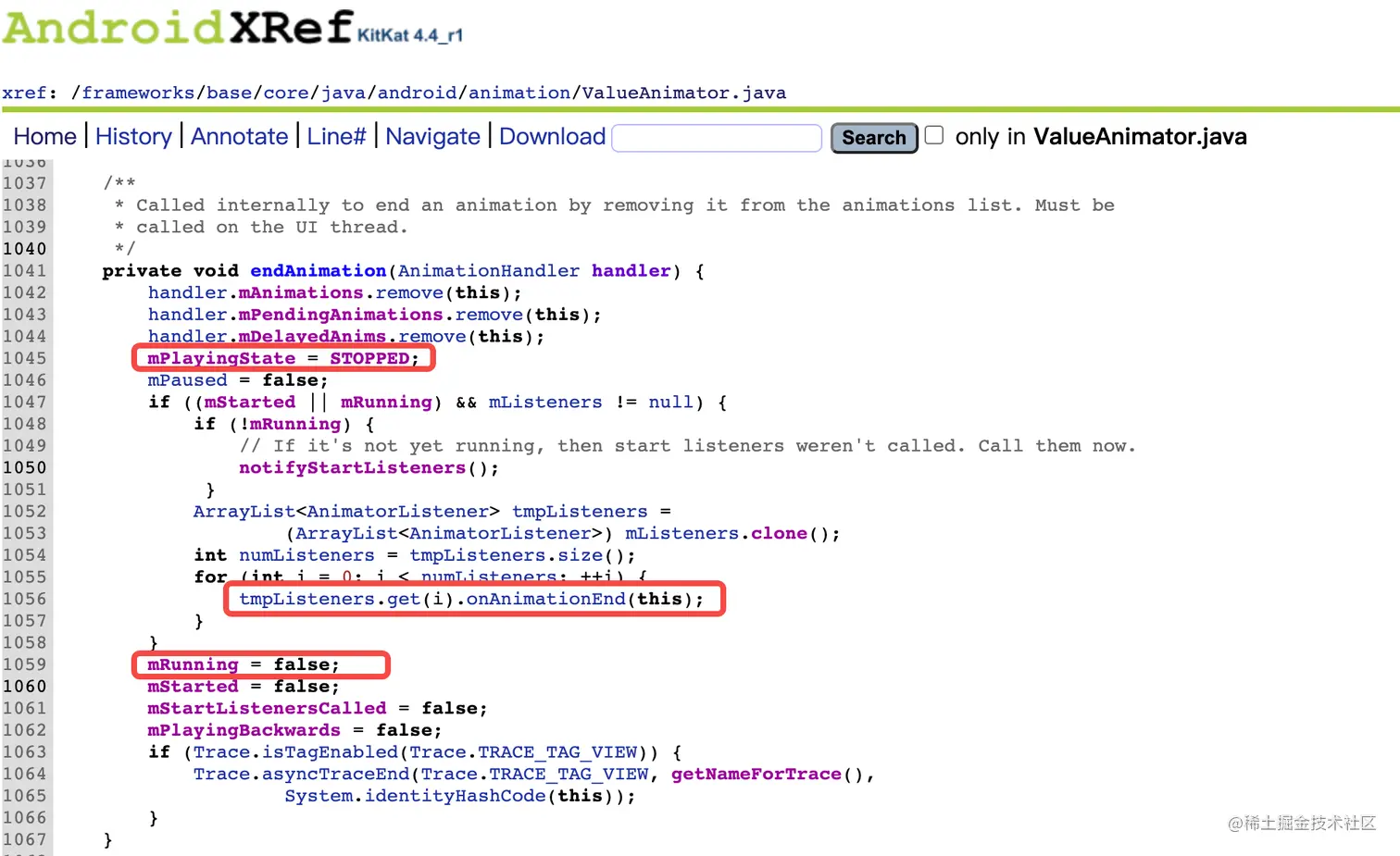Jump to line number 1050
This screenshot has height=856, width=1400.
pos(24,467)
